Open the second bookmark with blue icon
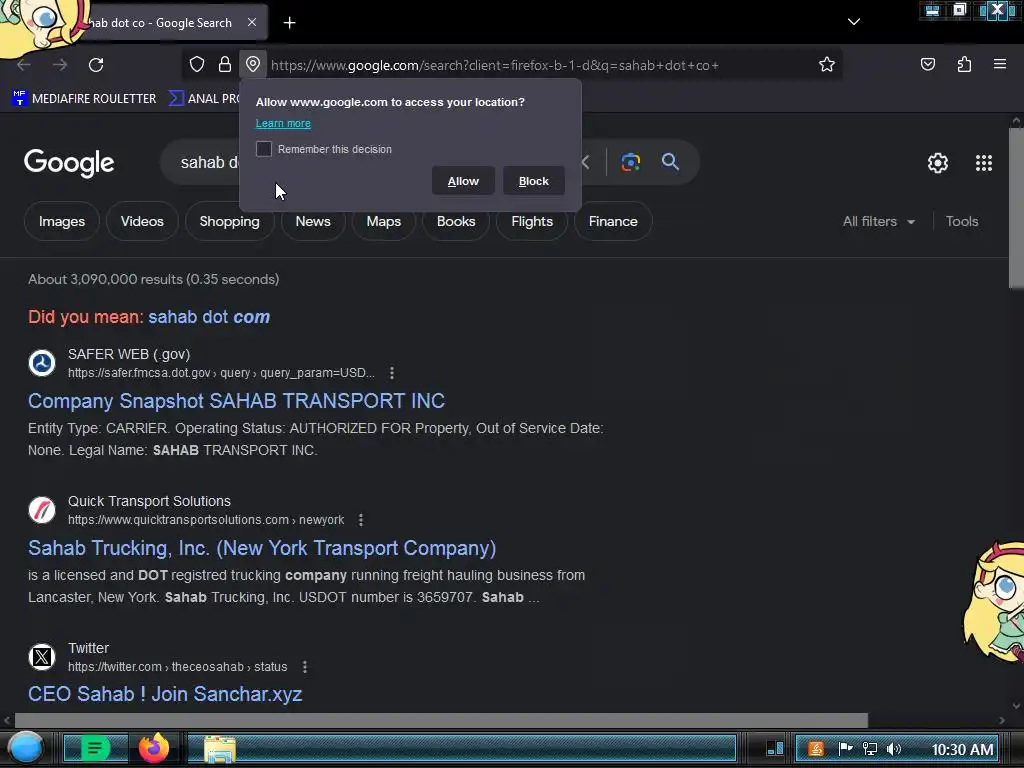Viewport: 1024px width, 768px height. tap(204, 98)
